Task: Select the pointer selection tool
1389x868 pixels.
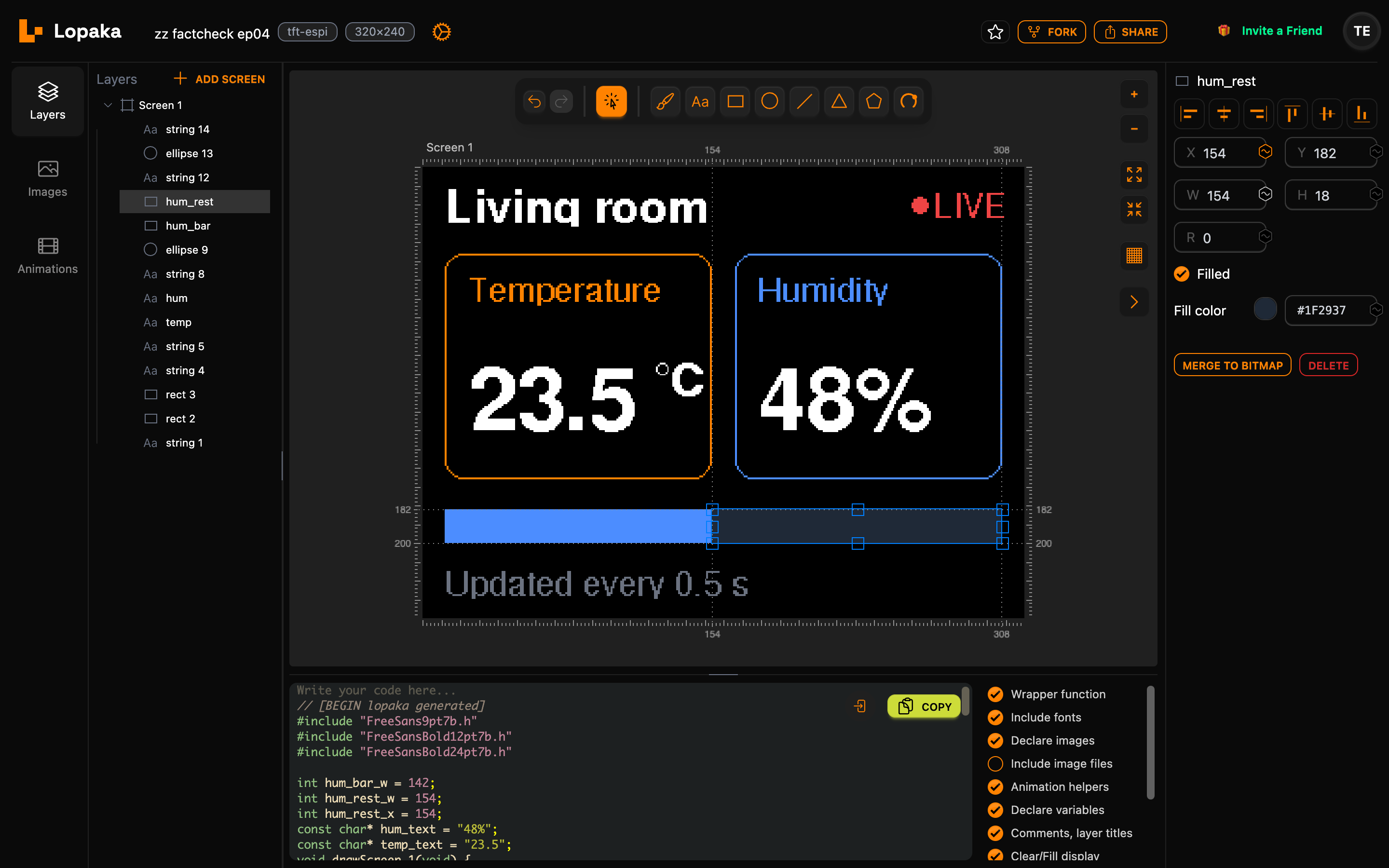Action: tap(611, 102)
